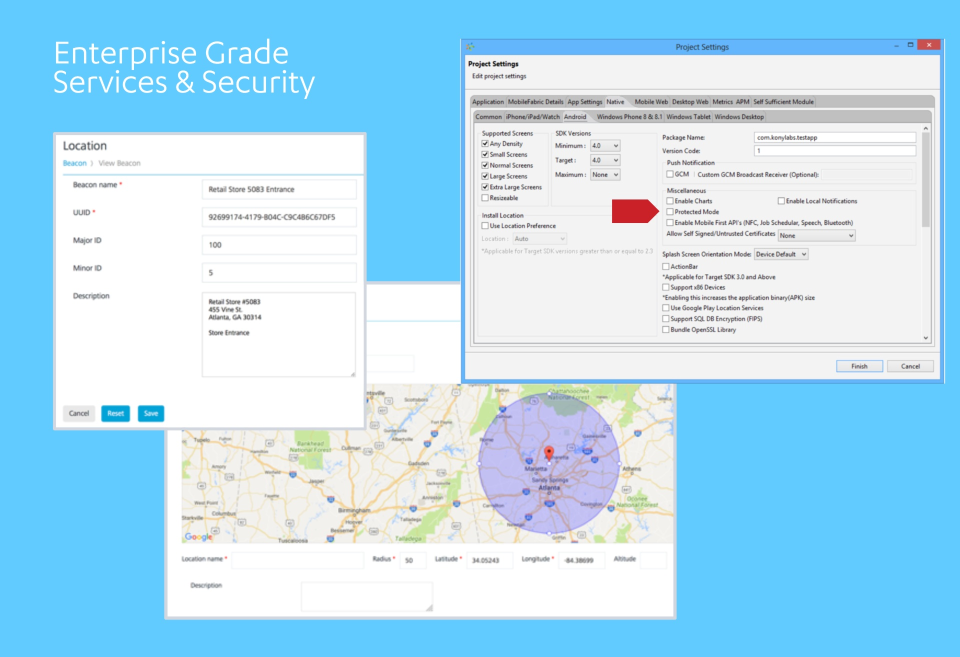This screenshot has height=657, width=960.
Task: Open Allow Self Signed Certificates dropdown
Action: point(817,235)
